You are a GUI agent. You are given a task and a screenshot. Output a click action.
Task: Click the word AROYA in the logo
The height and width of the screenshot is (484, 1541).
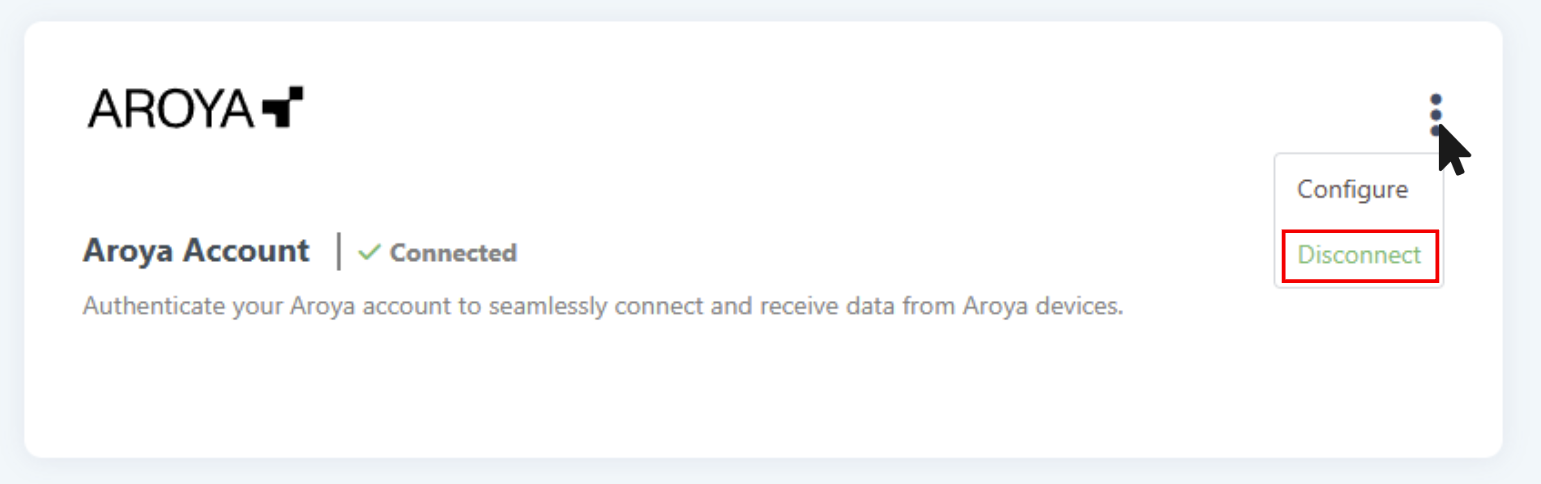point(170,108)
